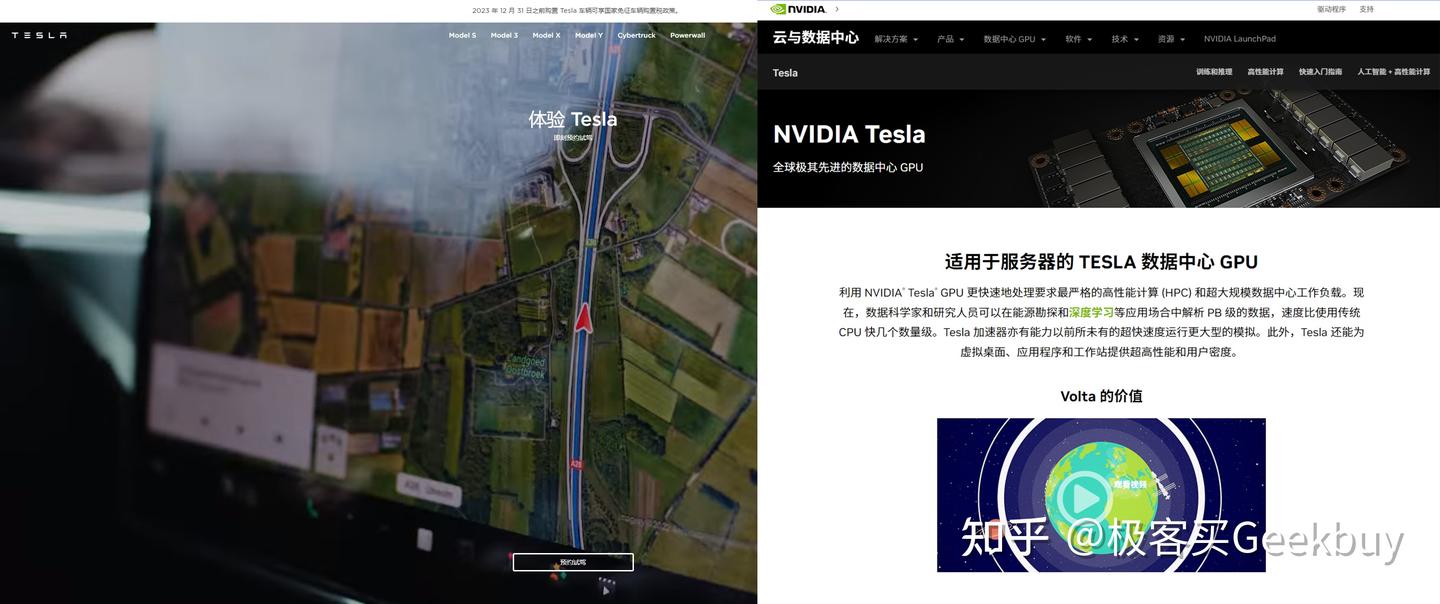1440x604 pixels.
Task: Expand the 软件 dropdown menu
Action: click(1079, 39)
